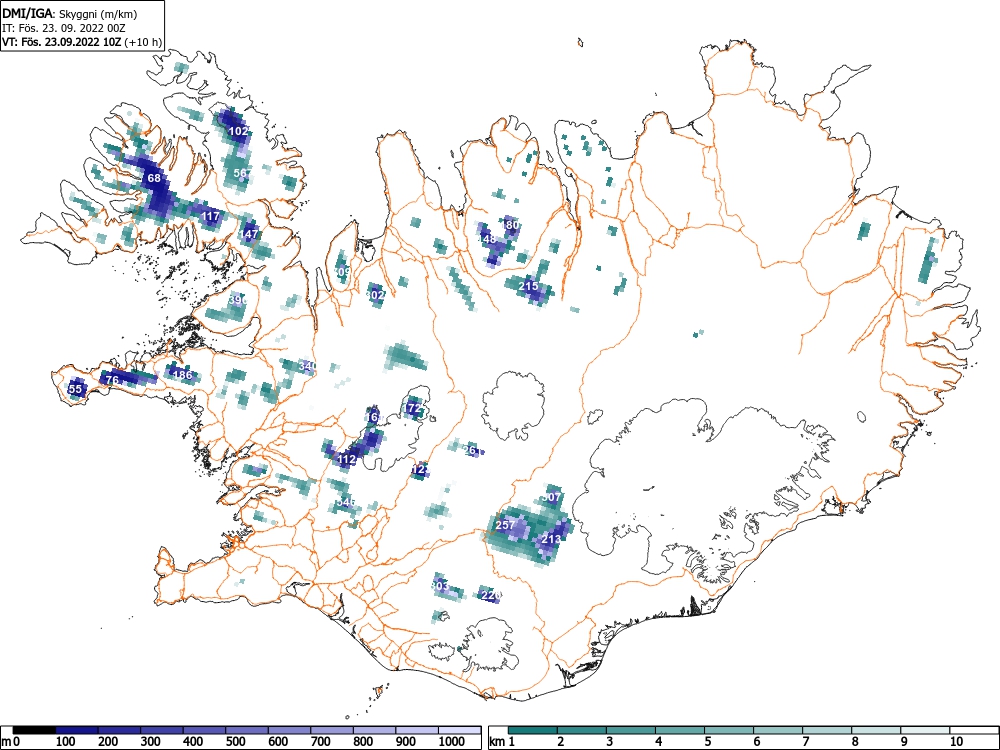Click the '700' label in the m legend
1000x750 pixels.
pos(320,741)
